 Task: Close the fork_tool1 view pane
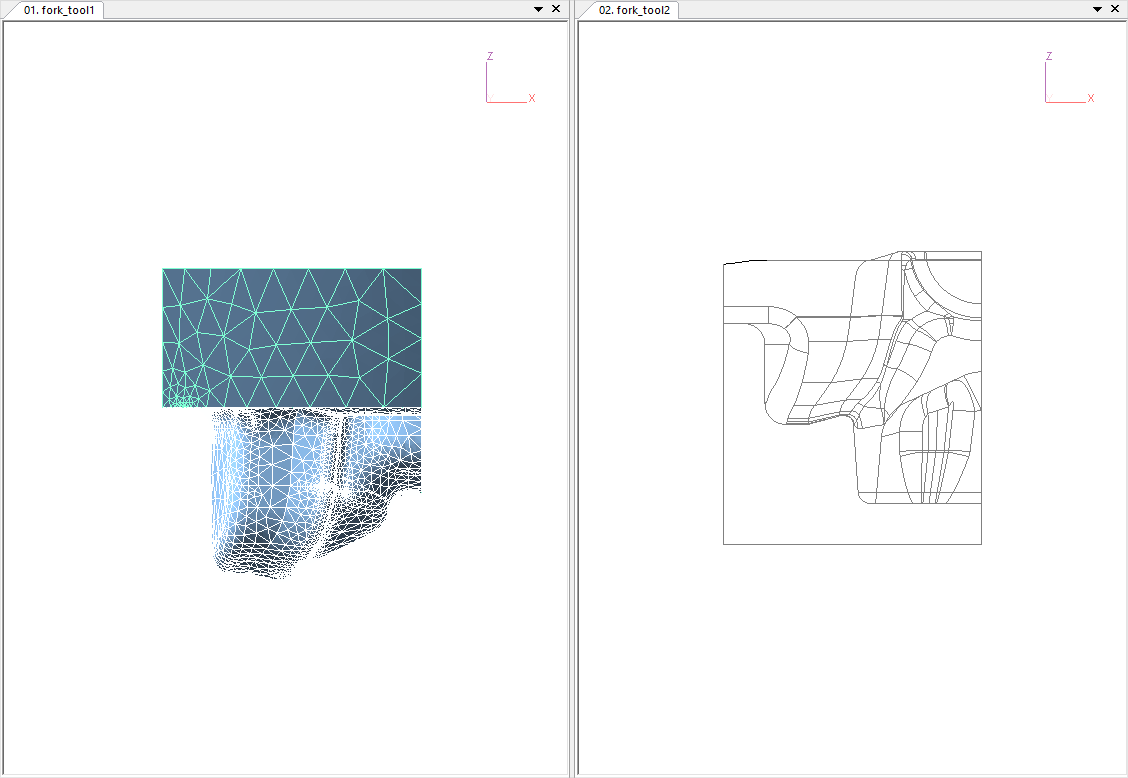556,9
